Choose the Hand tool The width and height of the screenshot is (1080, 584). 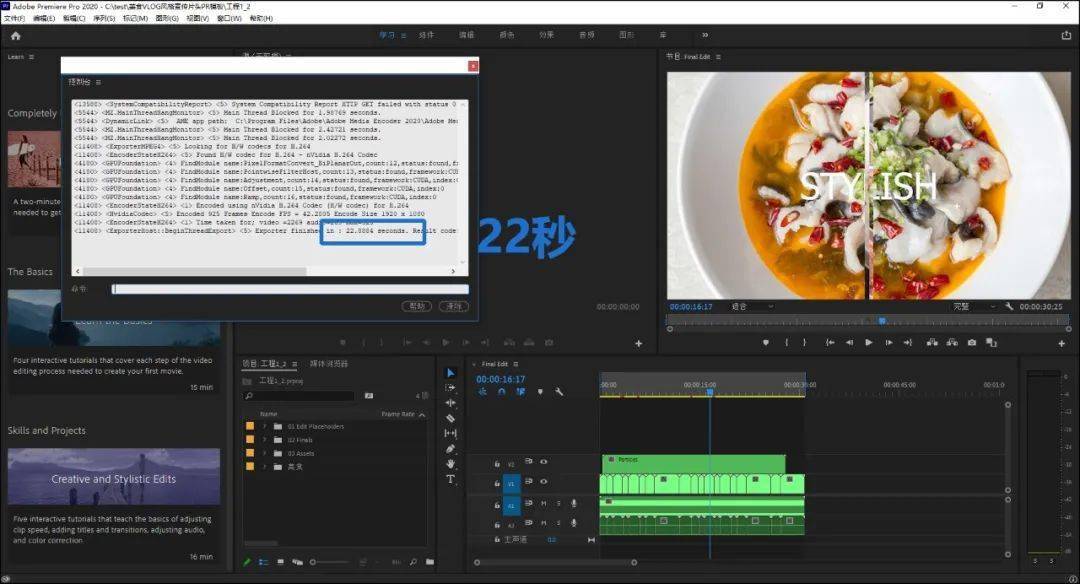click(450, 463)
